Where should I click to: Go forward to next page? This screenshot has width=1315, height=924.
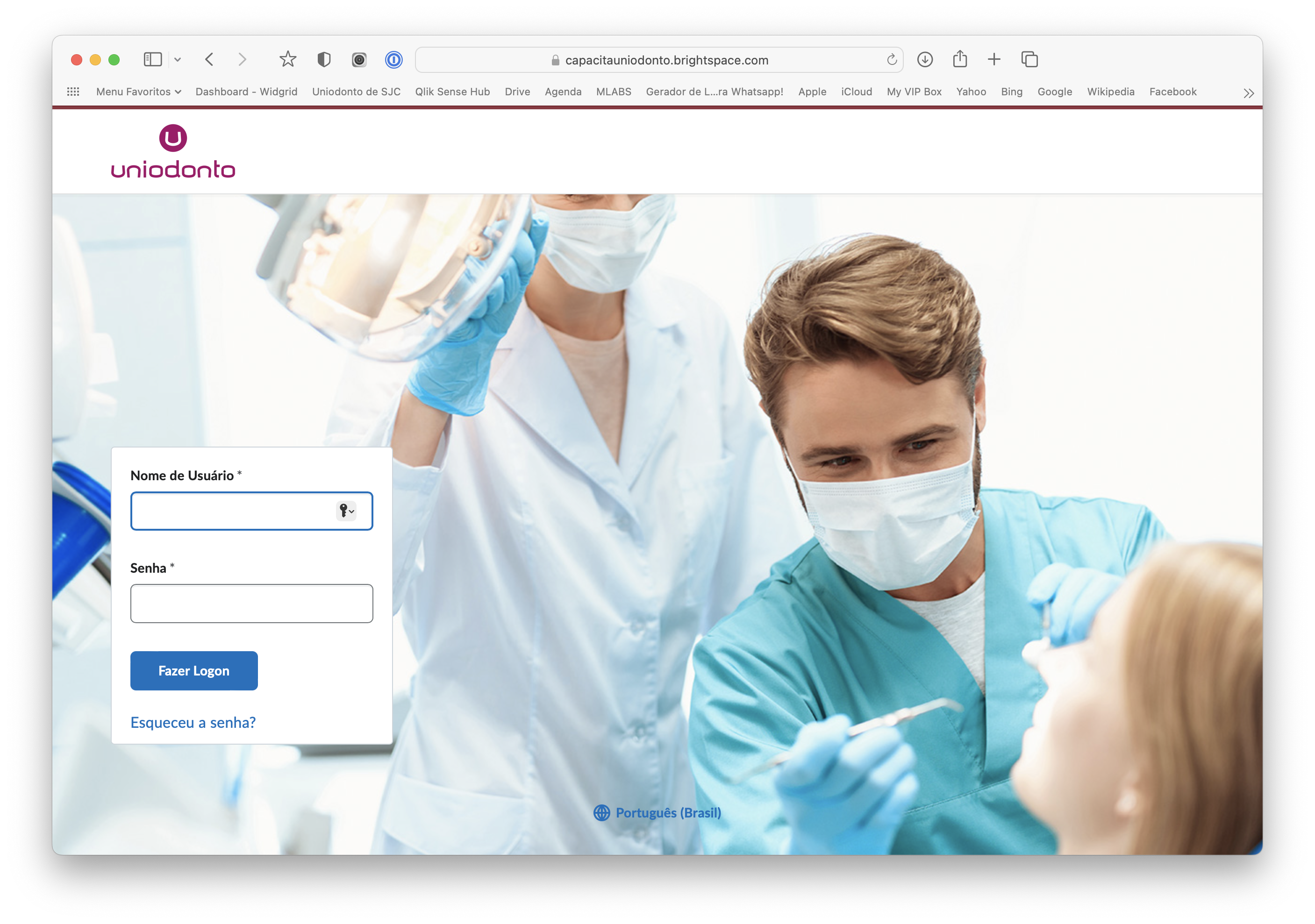tap(242, 59)
